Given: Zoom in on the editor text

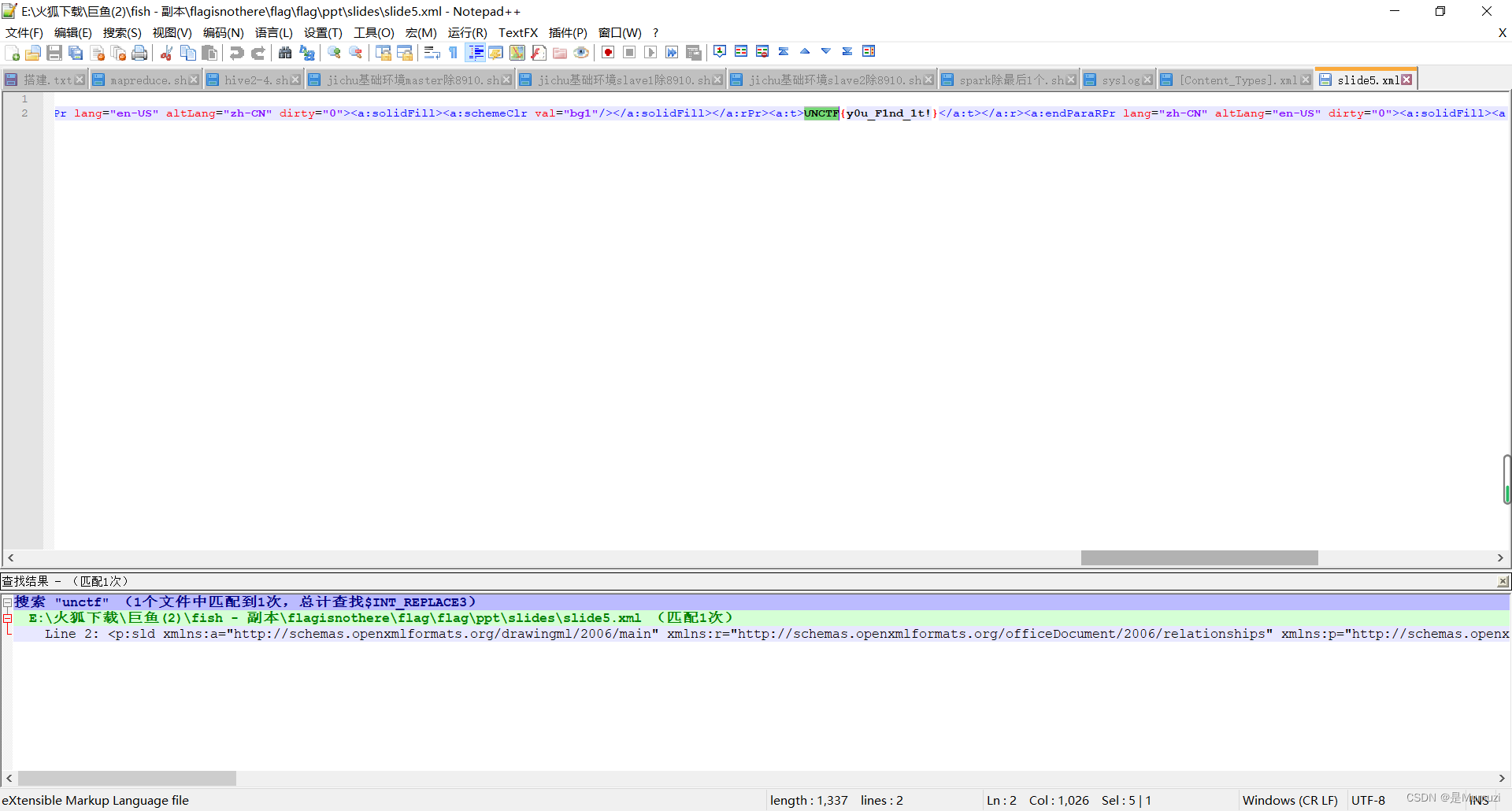Looking at the screenshot, I should [335, 53].
